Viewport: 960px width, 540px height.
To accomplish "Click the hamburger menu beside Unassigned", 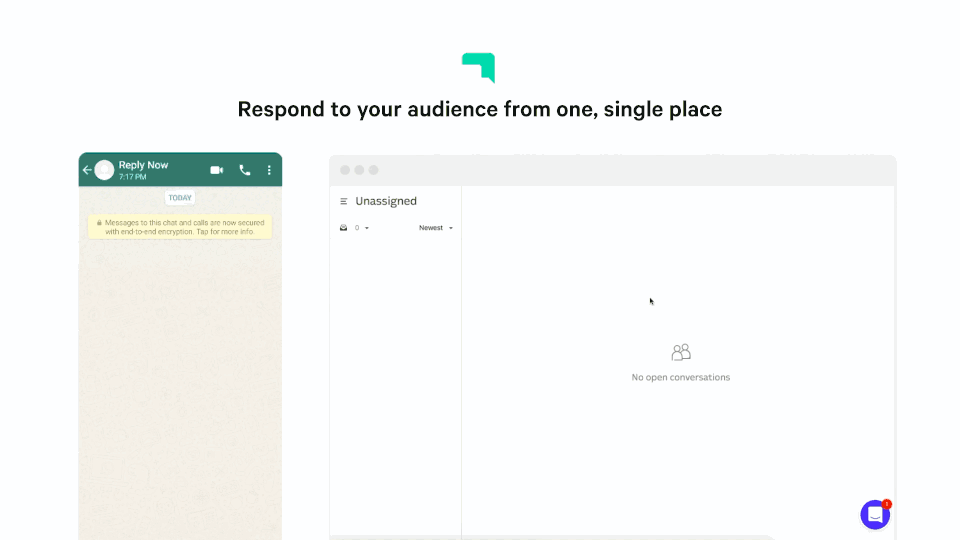I will [344, 201].
